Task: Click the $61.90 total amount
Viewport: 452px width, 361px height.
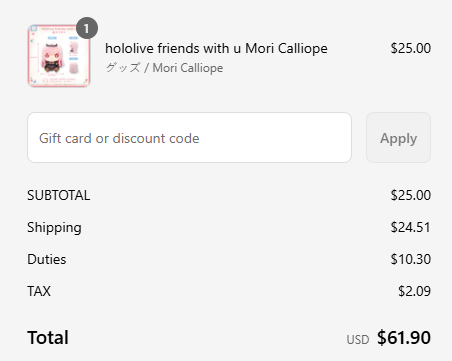Action: 404,338
